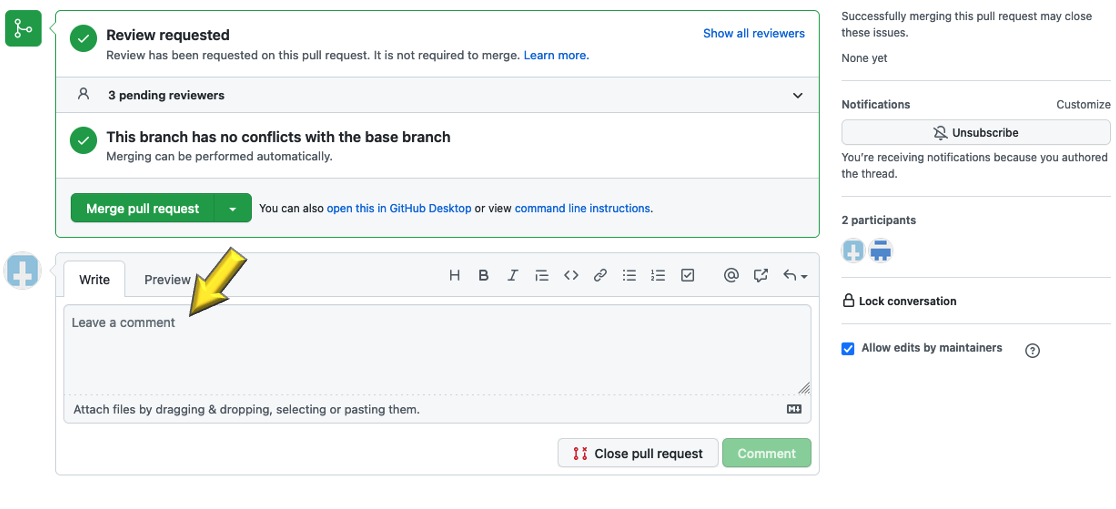The width and height of the screenshot is (1116, 509).
Task: Open the merge method dropdown arrow
Action: point(233,209)
